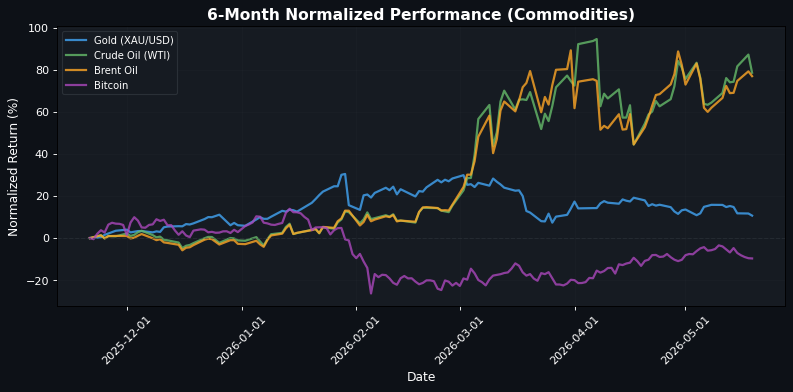Image resolution: width=793 pixels, height=392 pixels.
Task: Click the blue Gold legend line swatch
Action: pyautogui.click(x=76, y=40)
